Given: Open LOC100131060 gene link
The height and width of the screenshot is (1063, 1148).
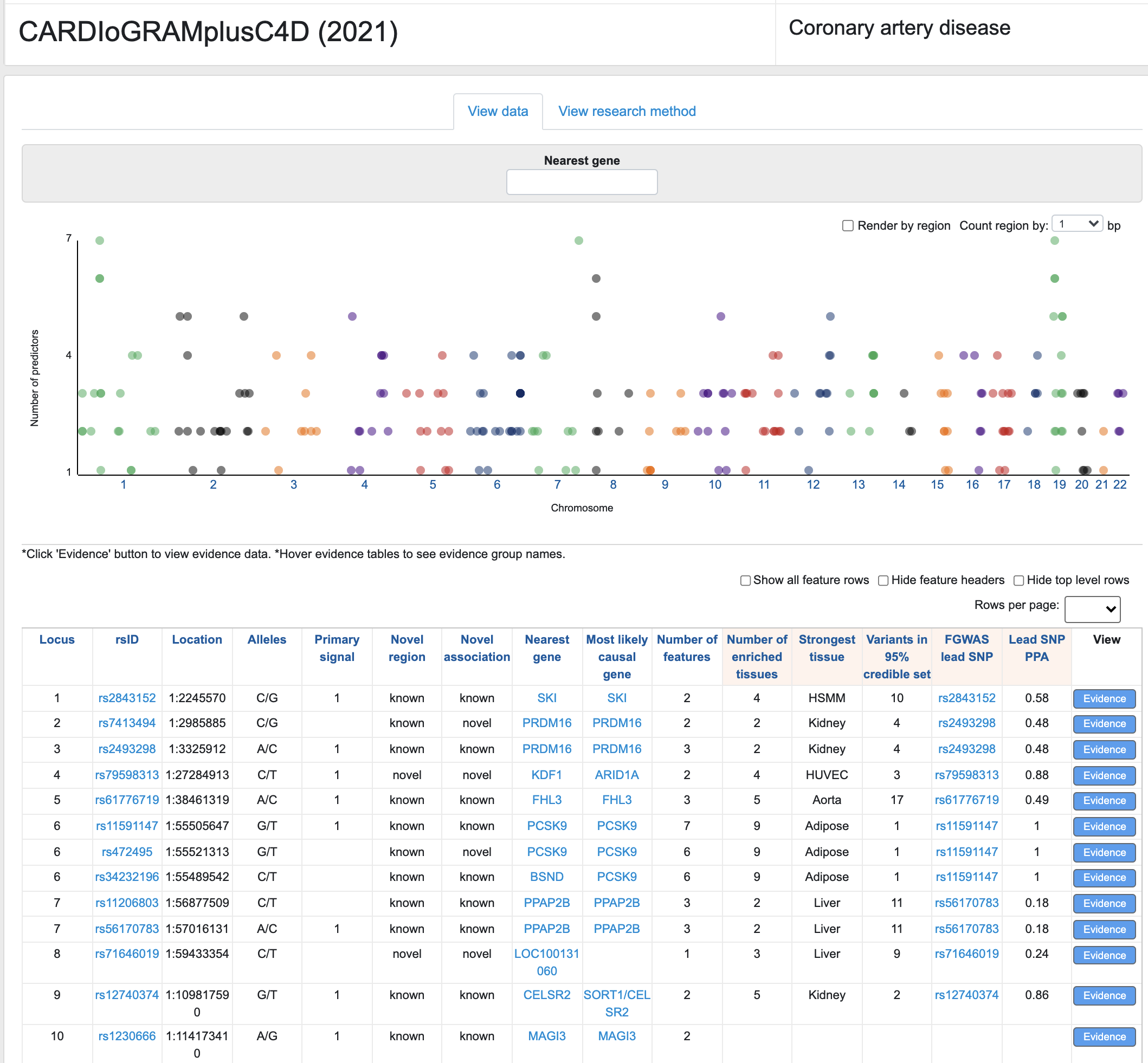Looking at the screenshot, I should tap(547, 963).
